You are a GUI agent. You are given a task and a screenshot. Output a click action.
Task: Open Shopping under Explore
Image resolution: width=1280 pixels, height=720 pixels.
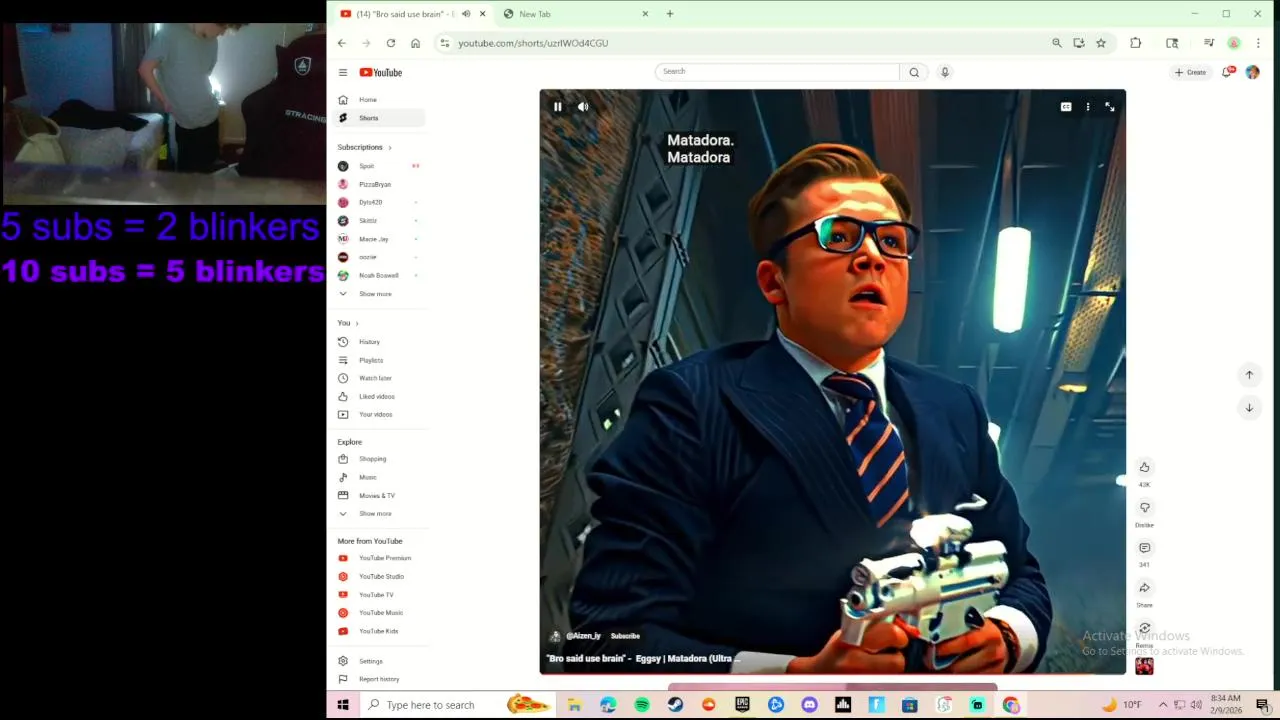point(380,459)
